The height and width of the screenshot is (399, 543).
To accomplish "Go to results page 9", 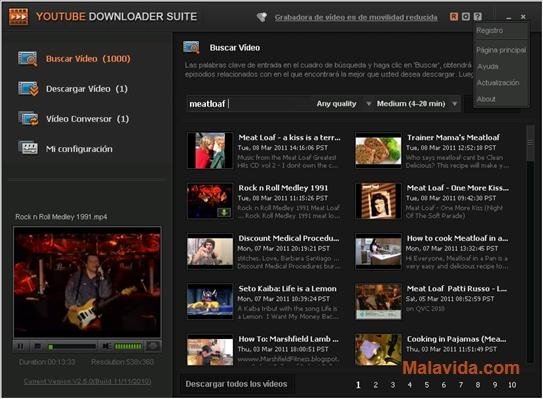I will (495, 384).
